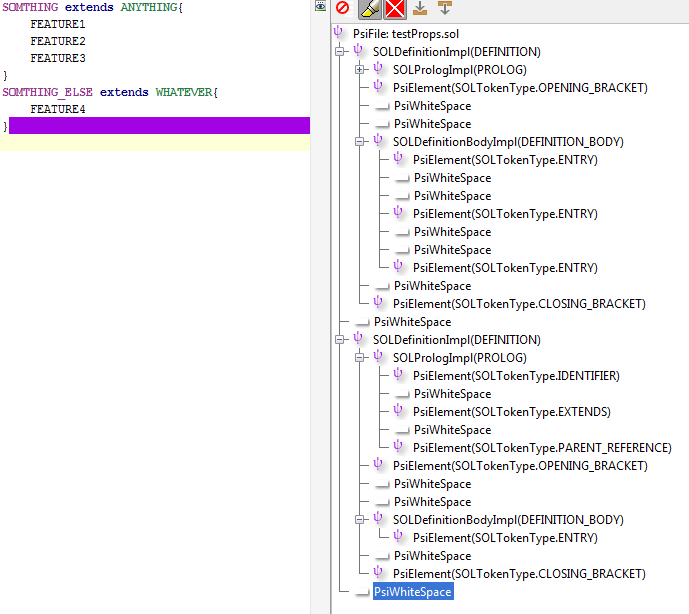Click the purple highlighted whitespace in editor

click(x=160, y=126)
